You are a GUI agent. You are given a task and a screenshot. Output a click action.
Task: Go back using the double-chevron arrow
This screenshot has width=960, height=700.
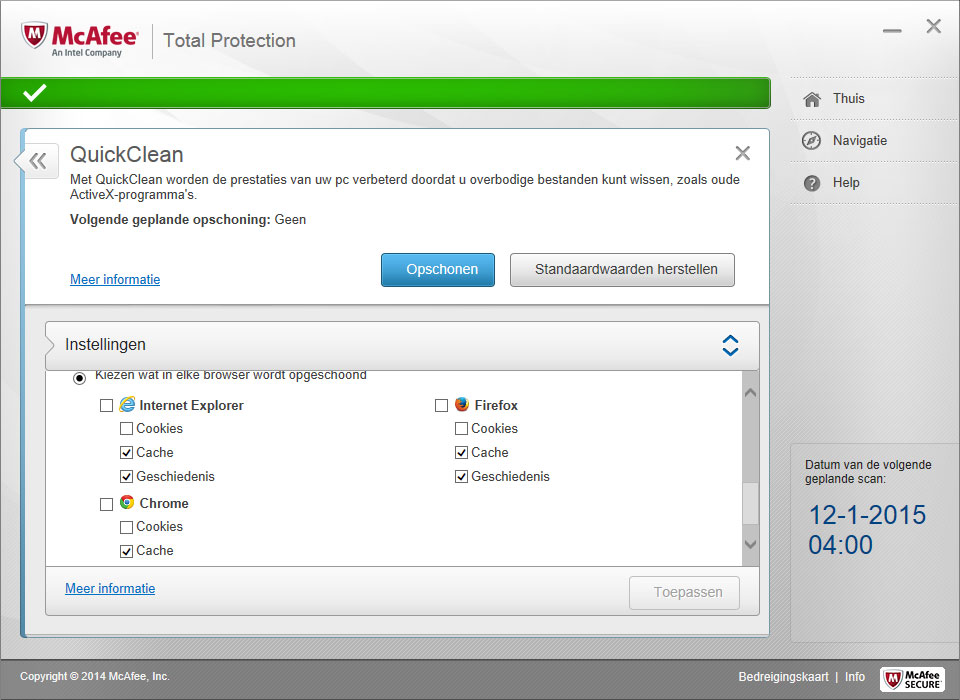point(38,161)
